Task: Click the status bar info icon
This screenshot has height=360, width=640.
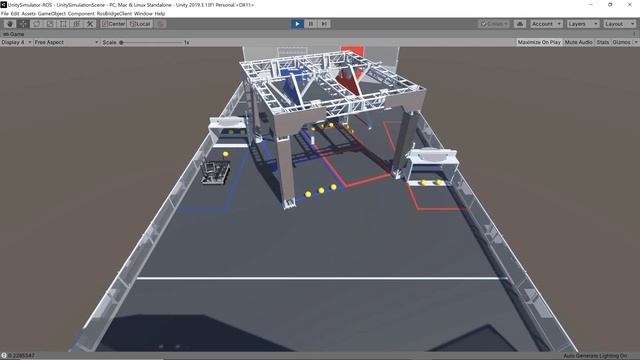Action: click(4, 356)
